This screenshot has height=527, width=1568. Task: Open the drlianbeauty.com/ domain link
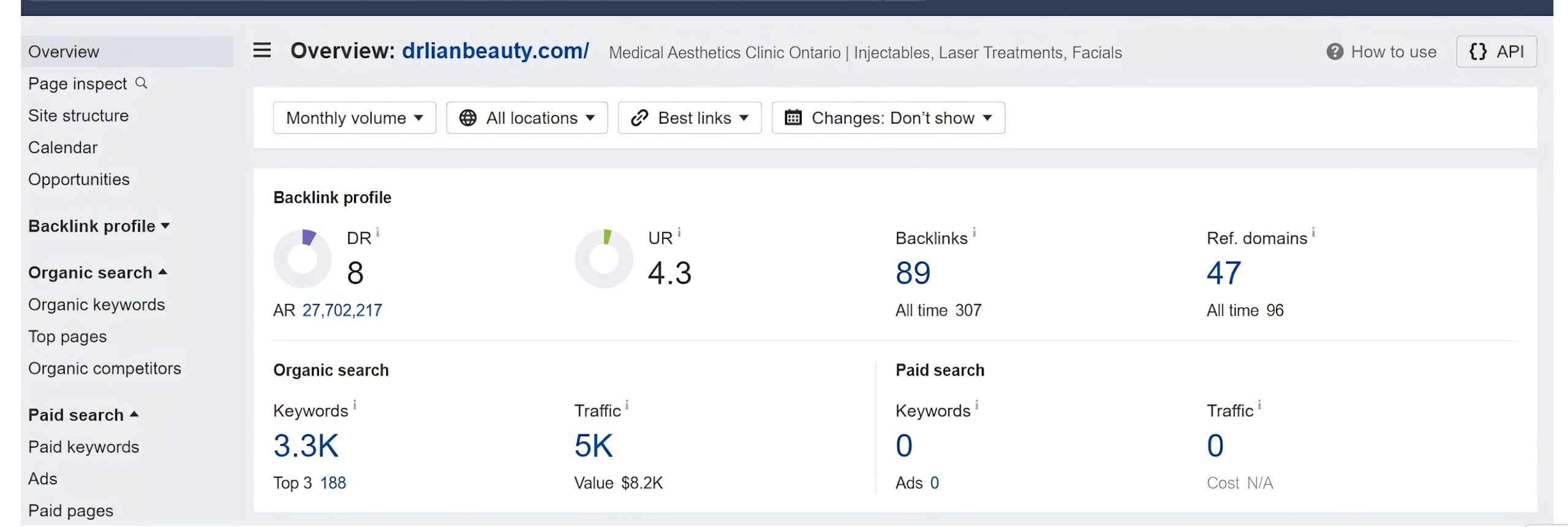pos(496,50)
